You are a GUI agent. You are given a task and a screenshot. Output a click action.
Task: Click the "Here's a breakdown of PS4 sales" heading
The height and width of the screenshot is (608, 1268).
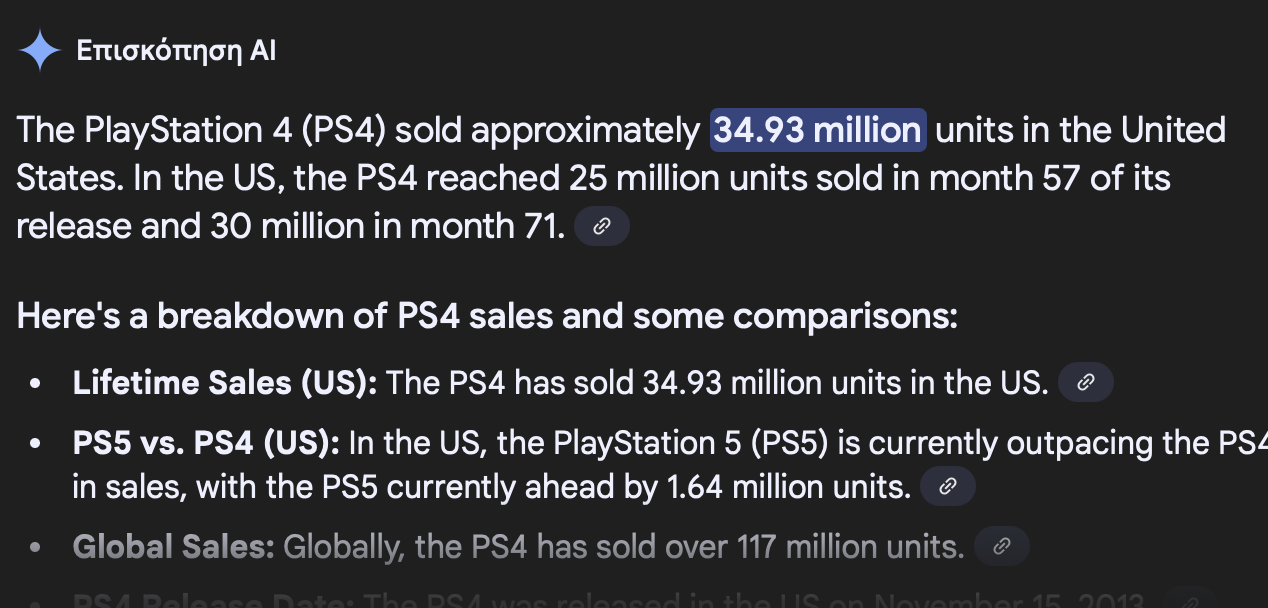[488, 317]
